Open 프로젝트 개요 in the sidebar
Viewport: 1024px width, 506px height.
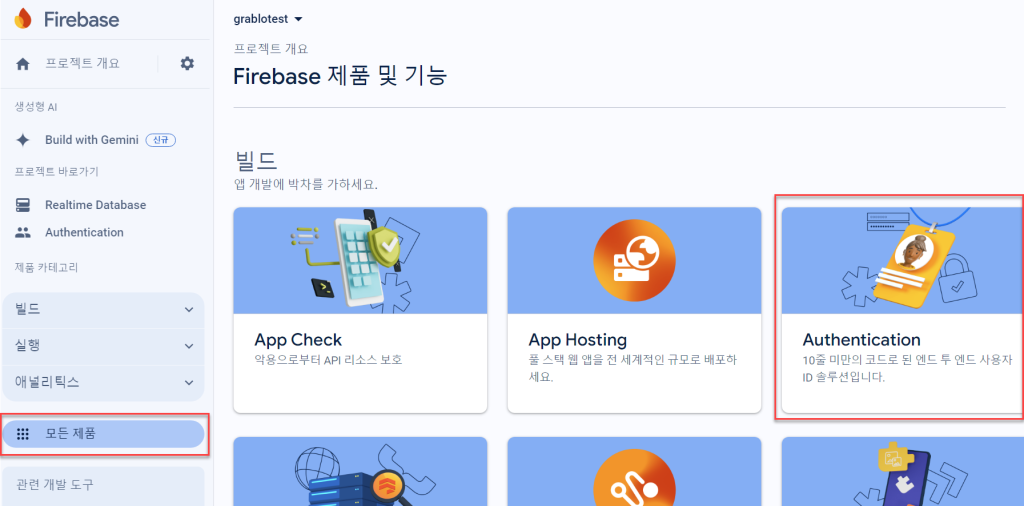point(82,63)
